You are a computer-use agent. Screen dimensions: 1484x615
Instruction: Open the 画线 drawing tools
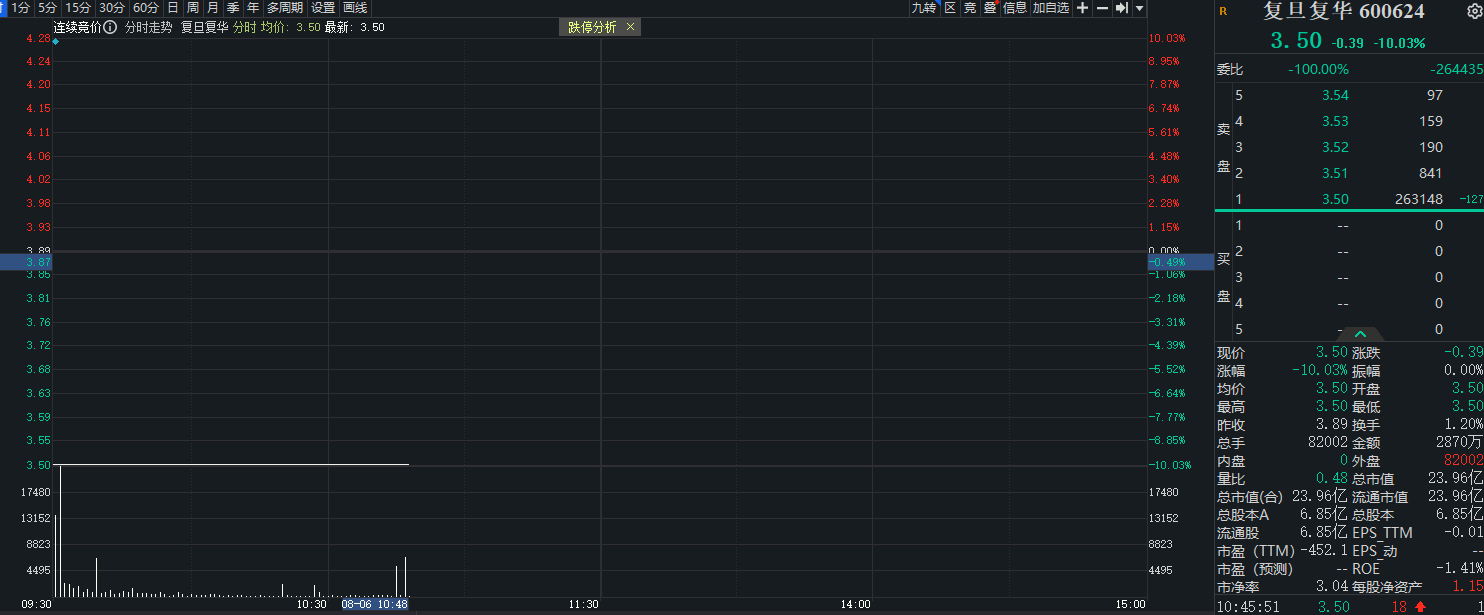355,7
